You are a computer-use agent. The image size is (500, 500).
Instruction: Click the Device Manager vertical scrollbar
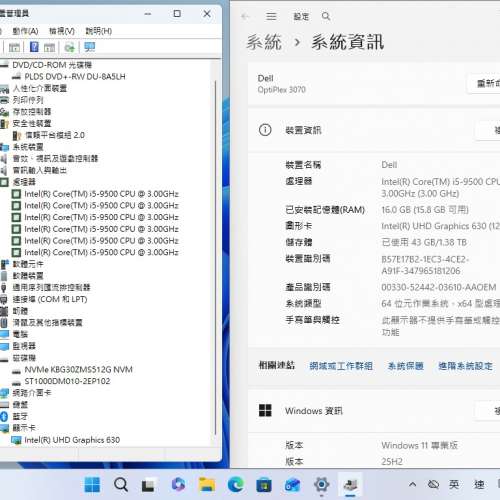click(216, 257)
